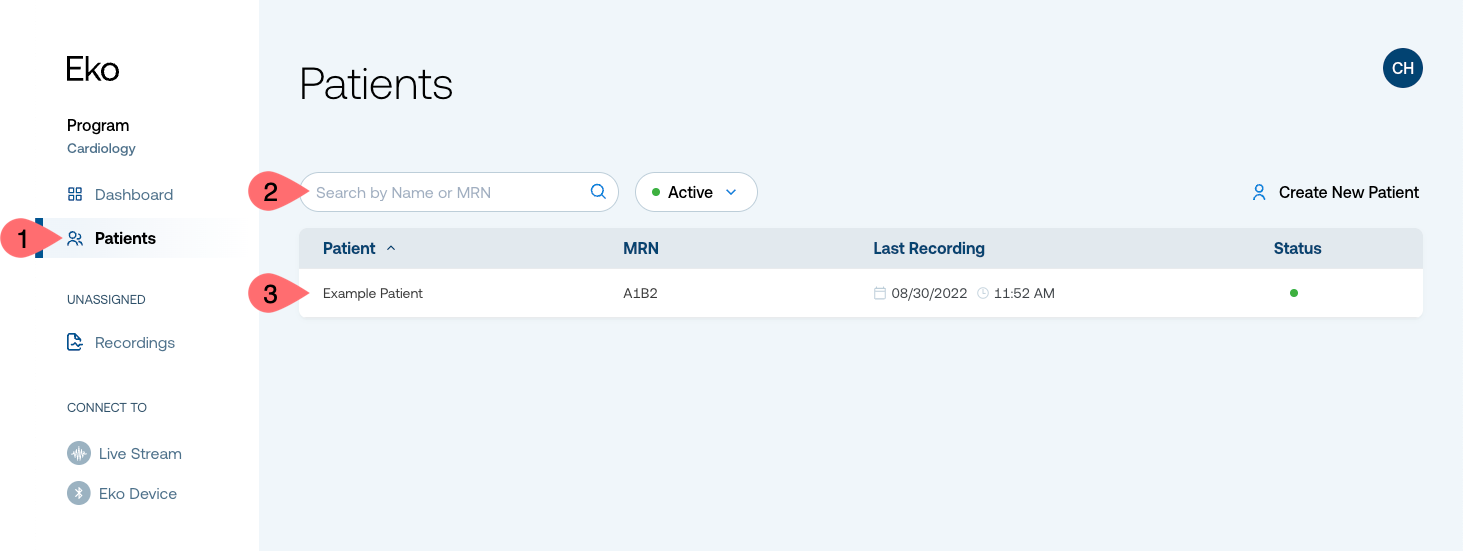Click the Recordings waveform file icon
Image resolution: width=1463 pixels, height=551 pixels.
click(75, 342)
